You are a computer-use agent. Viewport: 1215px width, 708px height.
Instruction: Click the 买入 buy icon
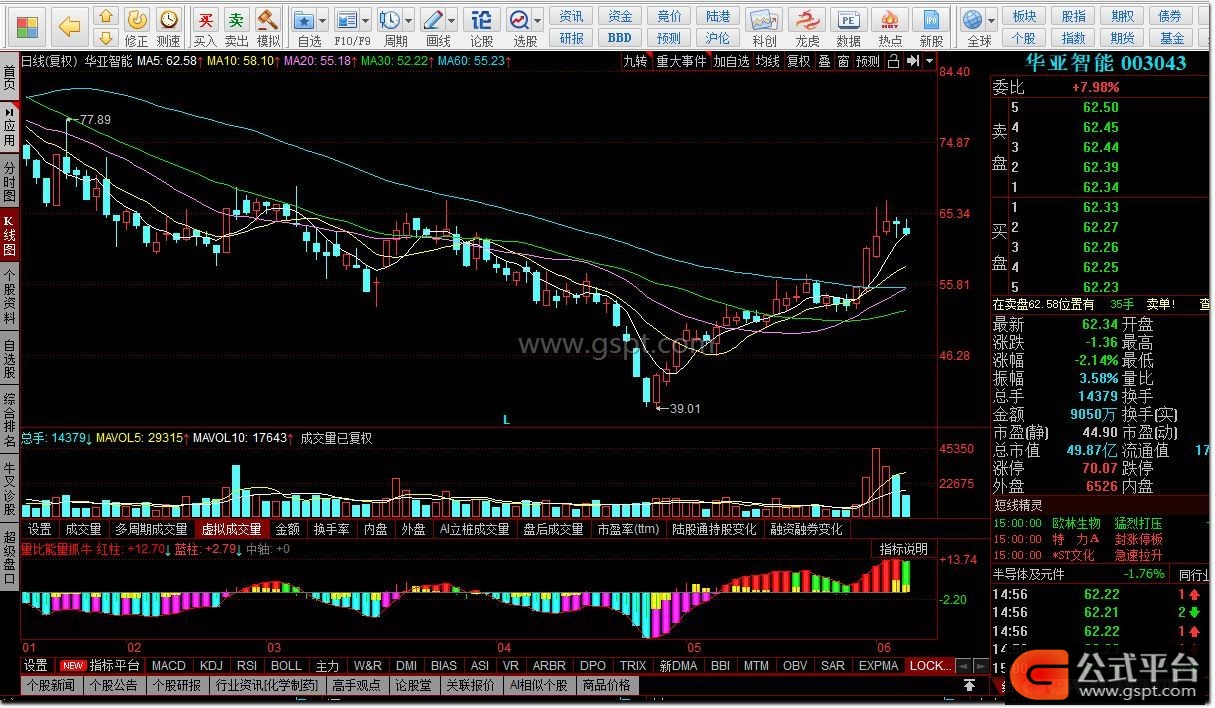click(x=205, y=27)
